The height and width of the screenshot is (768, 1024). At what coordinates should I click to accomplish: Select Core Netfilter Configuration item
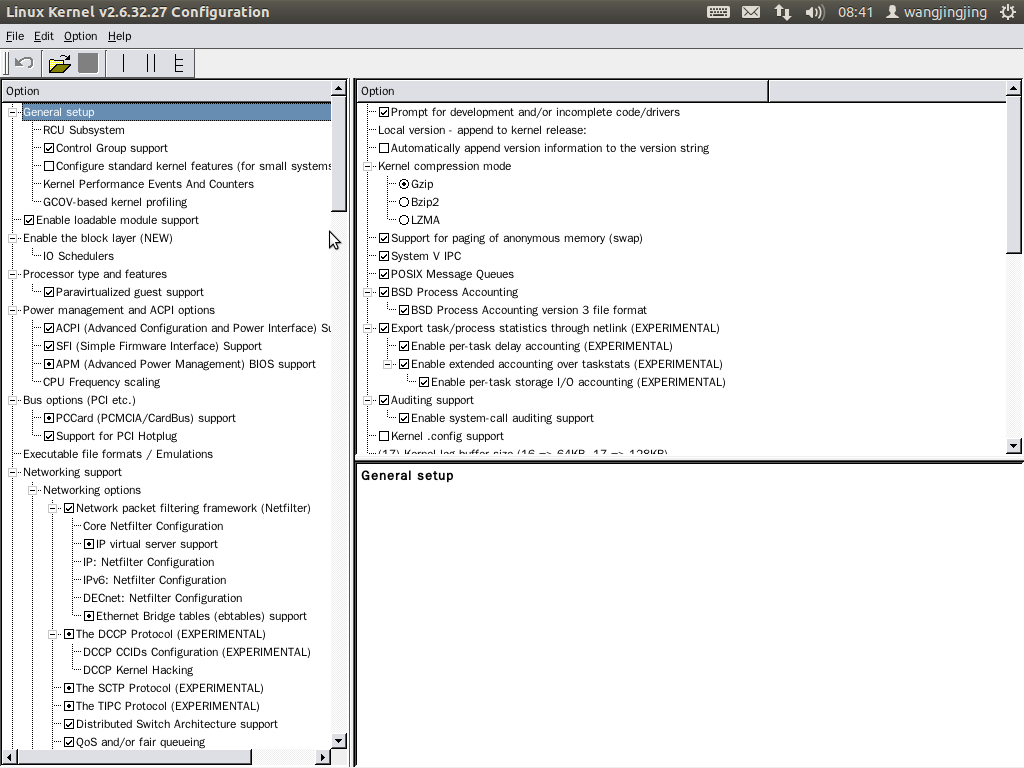click(153, 526)
